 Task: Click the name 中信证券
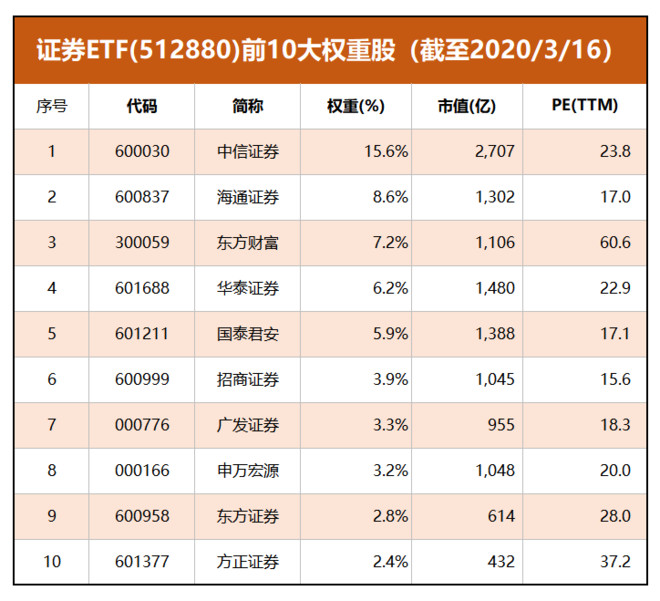pyautogui.click(x=248, y=152)
